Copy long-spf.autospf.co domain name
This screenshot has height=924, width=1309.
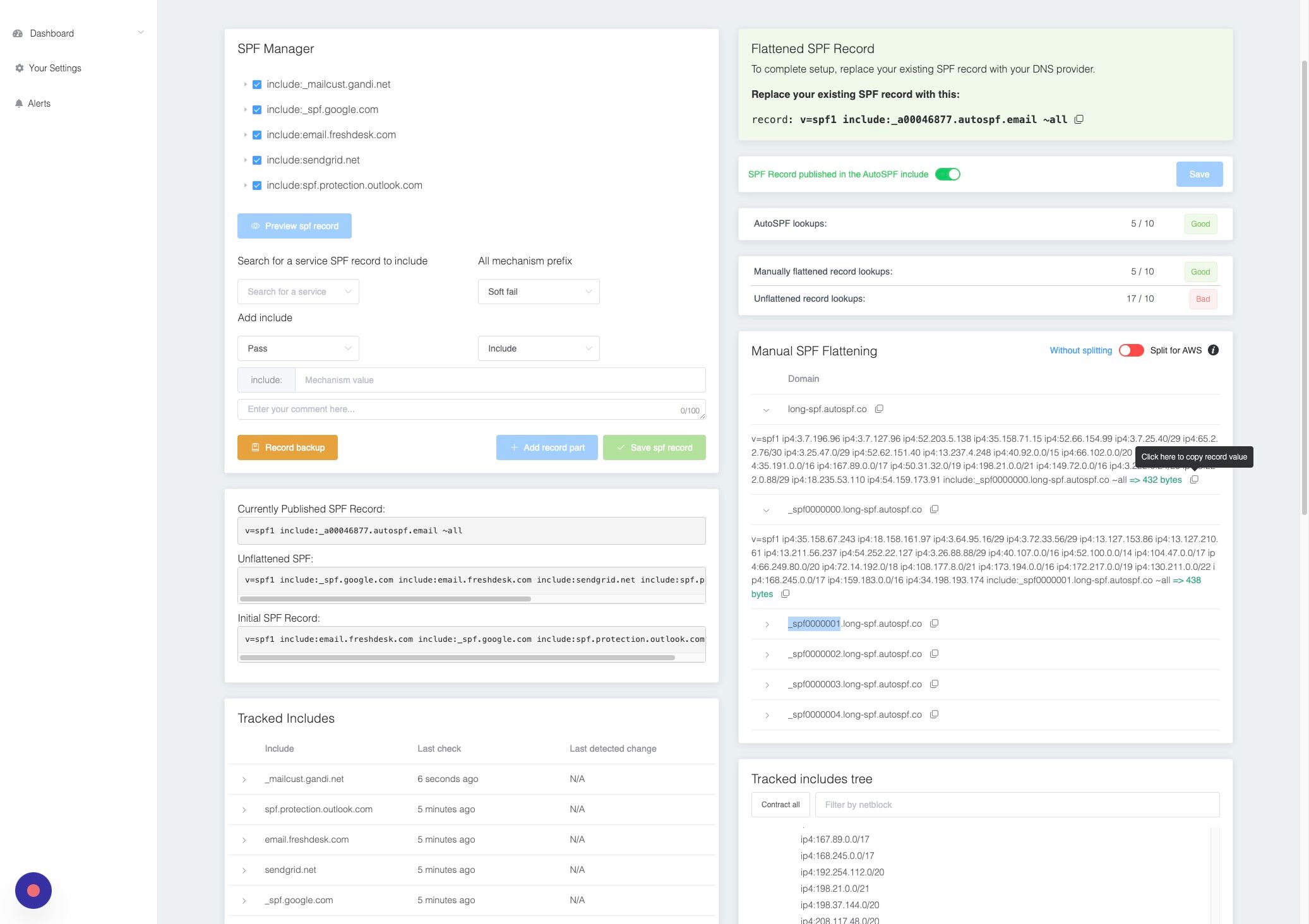coord(879,409)
